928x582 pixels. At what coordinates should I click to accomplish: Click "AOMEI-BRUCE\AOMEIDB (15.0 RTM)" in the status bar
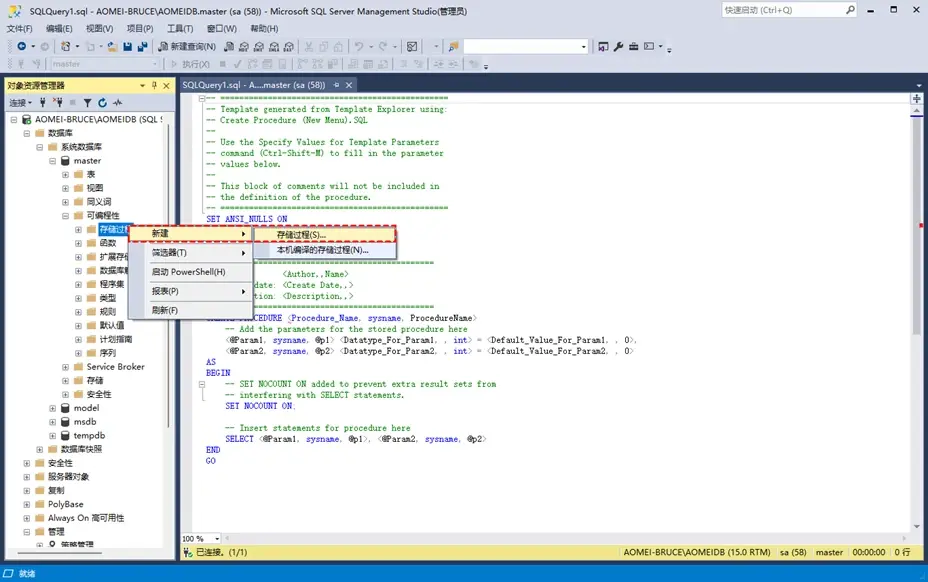pyautogui.click(x=697, y=552)
